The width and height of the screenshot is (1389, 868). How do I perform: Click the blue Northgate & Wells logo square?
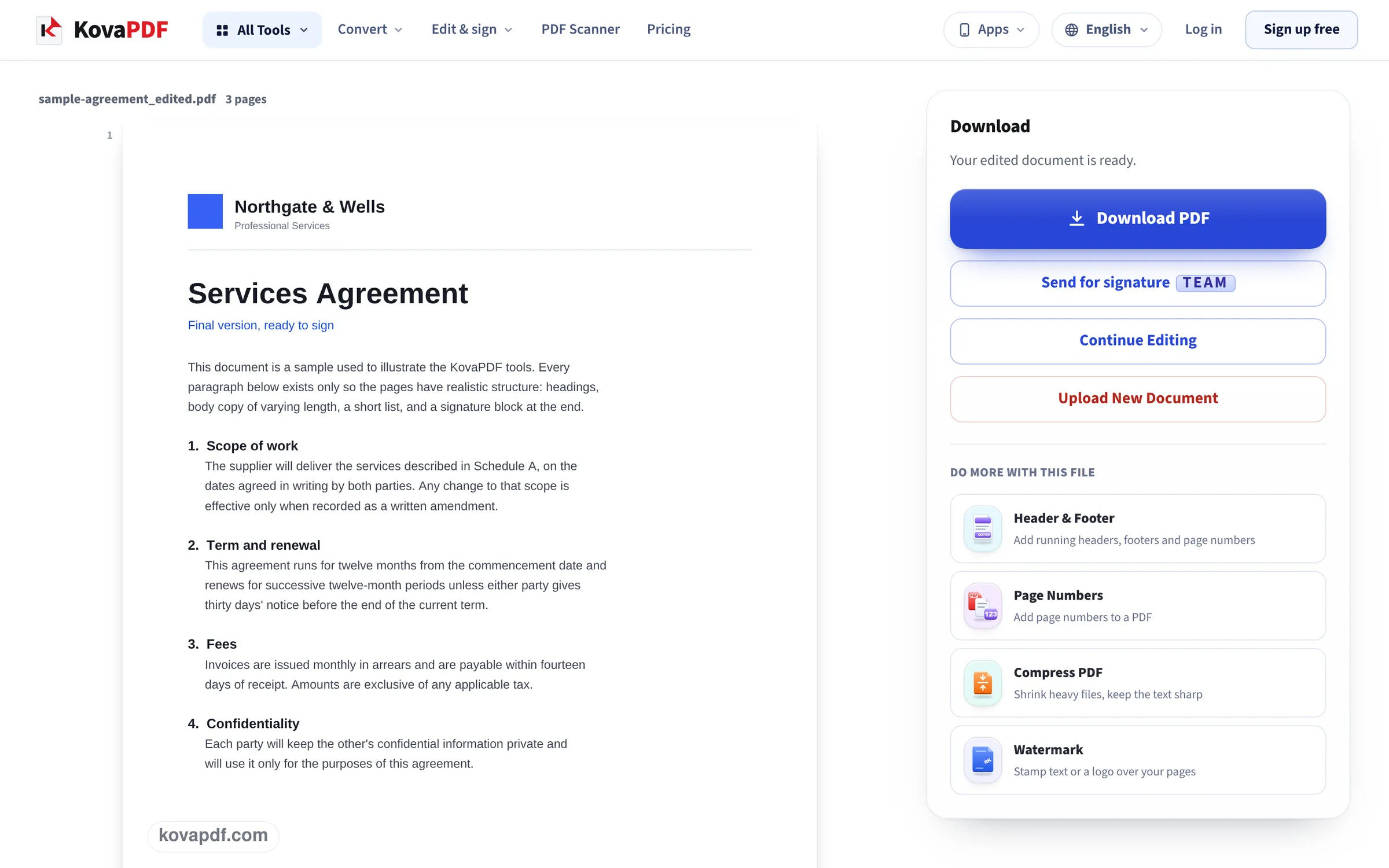tap(205, 211)
